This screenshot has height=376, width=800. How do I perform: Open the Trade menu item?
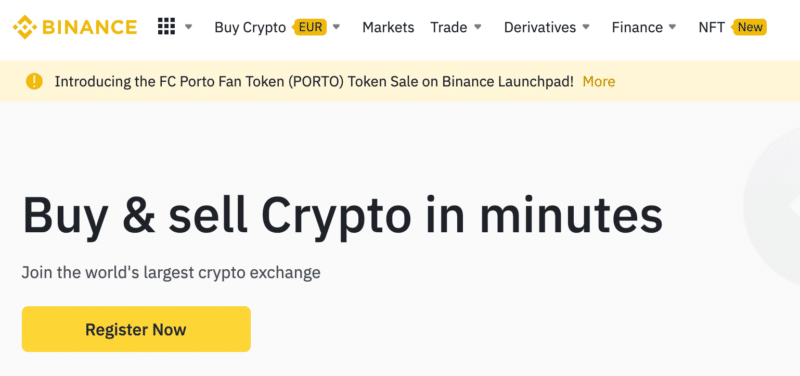point(448,27)
